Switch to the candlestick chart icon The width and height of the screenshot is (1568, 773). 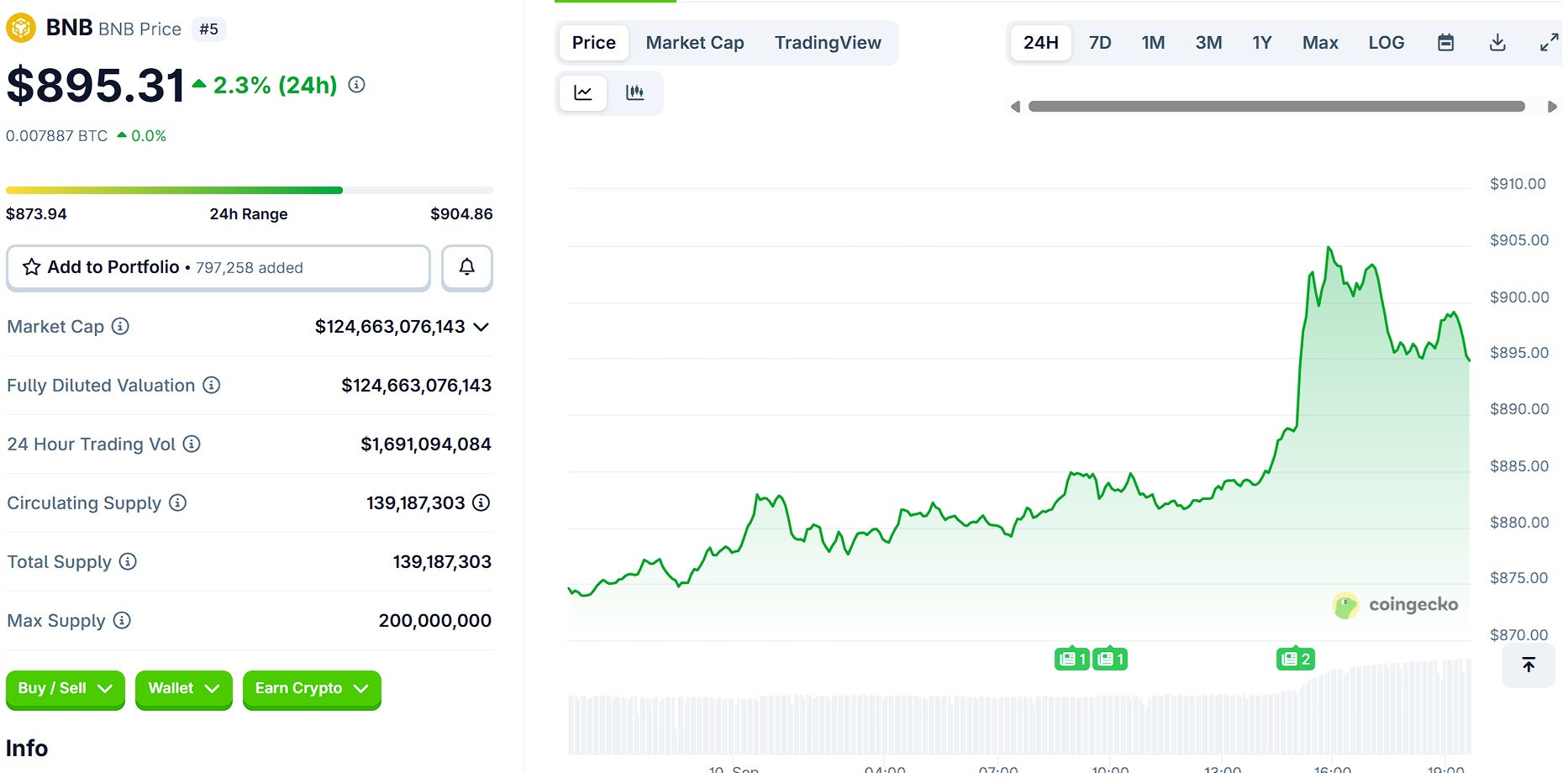click(635, 93)
